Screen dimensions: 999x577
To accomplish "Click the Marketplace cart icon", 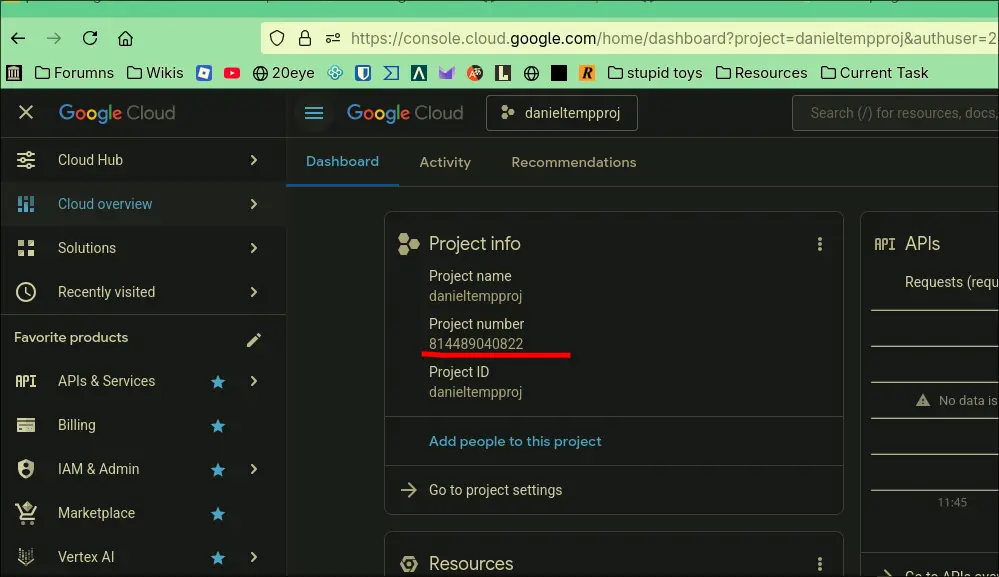I will pyautogui.click(x=26, y=513).
